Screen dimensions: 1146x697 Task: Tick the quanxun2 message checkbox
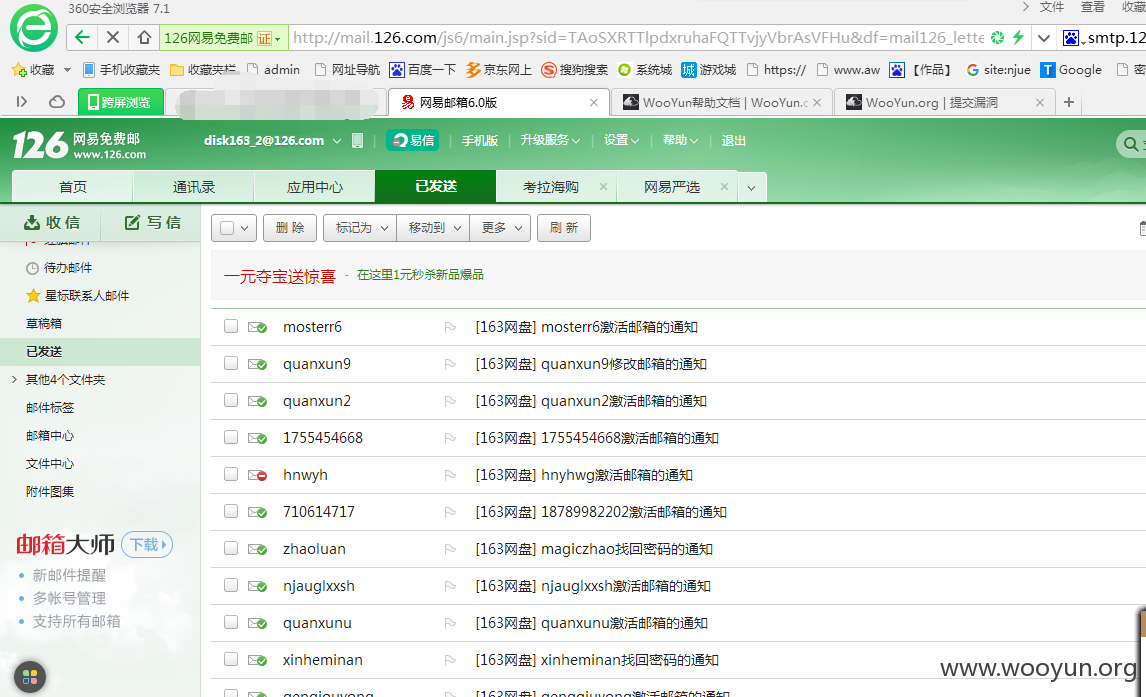(x=231, y=400)
